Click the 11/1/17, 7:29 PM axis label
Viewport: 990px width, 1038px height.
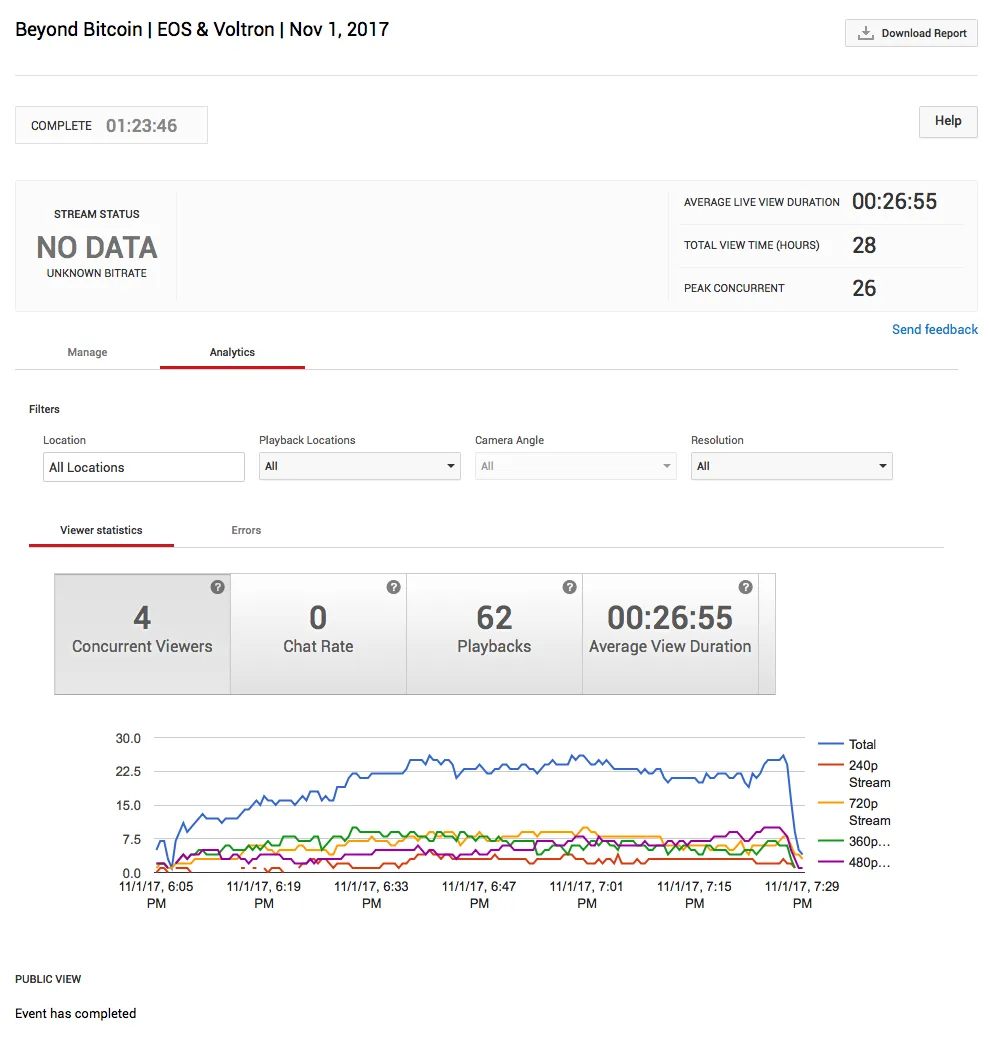802,894
